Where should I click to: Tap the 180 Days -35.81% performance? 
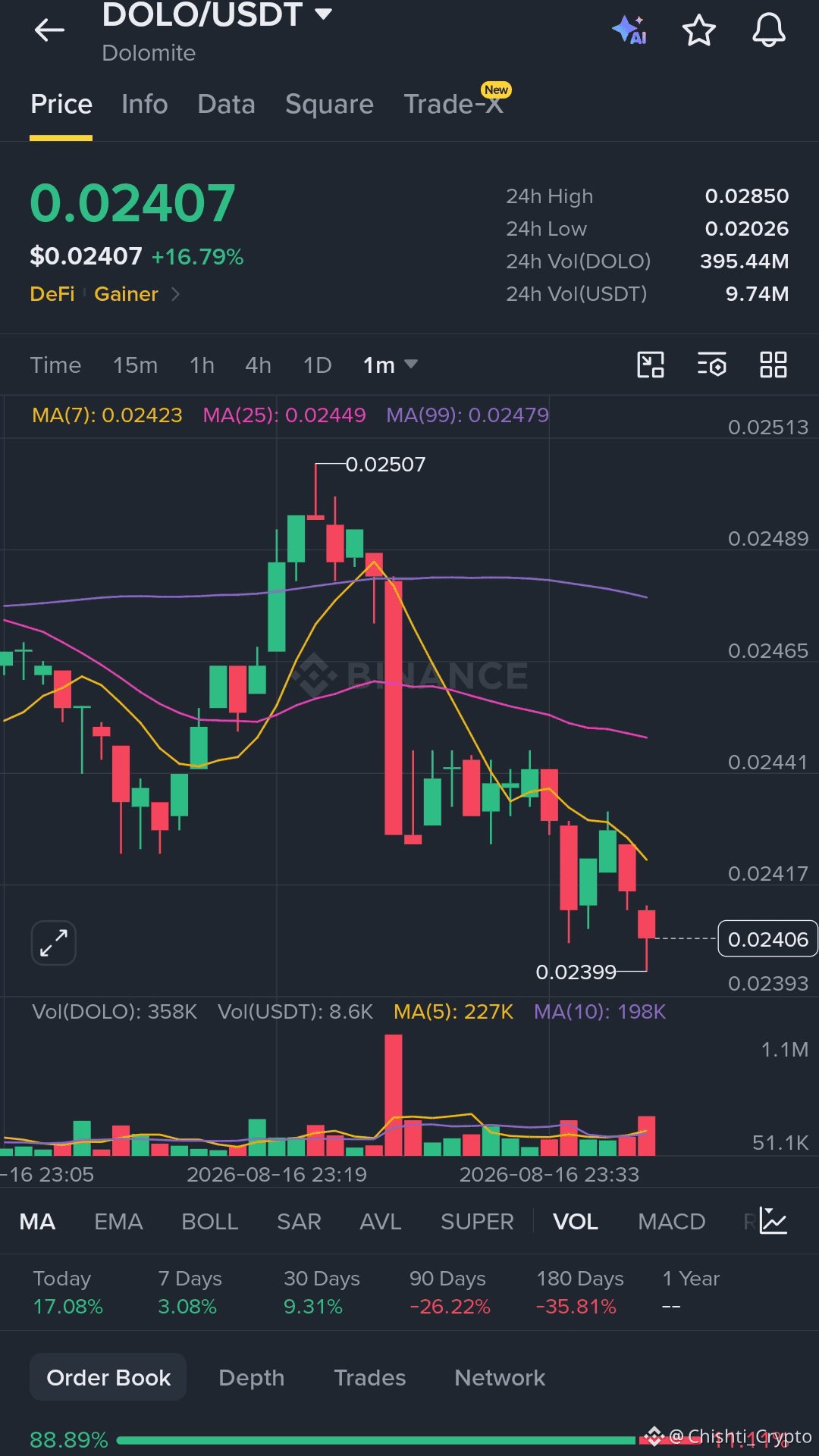pos(579,1292)
